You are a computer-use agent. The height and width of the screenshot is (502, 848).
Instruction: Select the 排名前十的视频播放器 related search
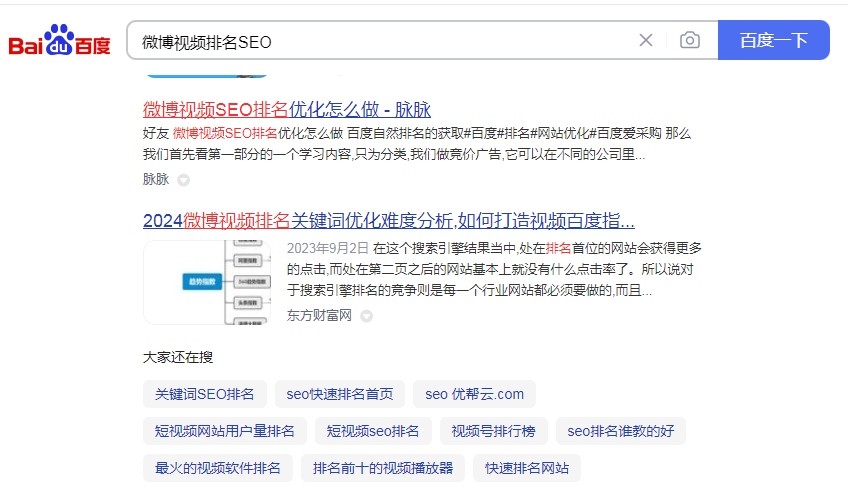point(383,468)
